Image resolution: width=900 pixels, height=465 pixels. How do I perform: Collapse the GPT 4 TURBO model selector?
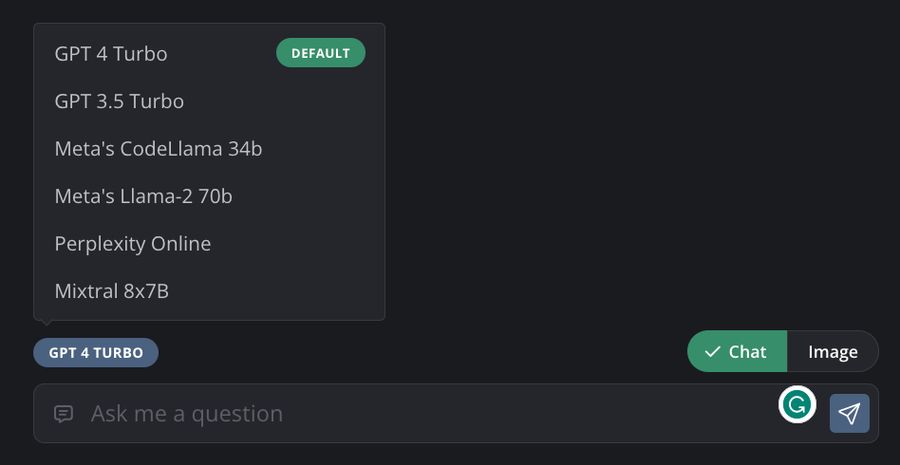pyautogui.click(x=96, y=352)
